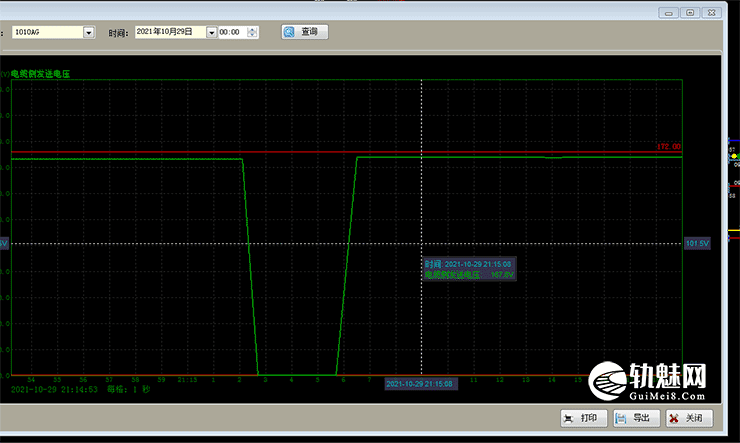
Task: Click the tooltip showing 167.8V reading
Action: tap(469, 269)
